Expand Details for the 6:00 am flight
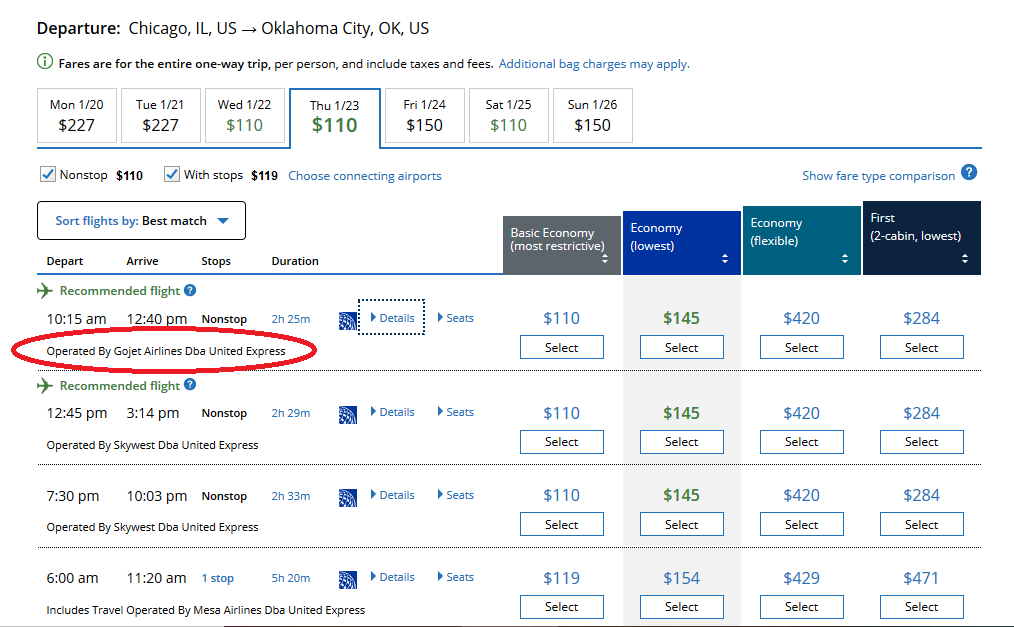Screen dimensions: 1014x627 click(393, 577)
